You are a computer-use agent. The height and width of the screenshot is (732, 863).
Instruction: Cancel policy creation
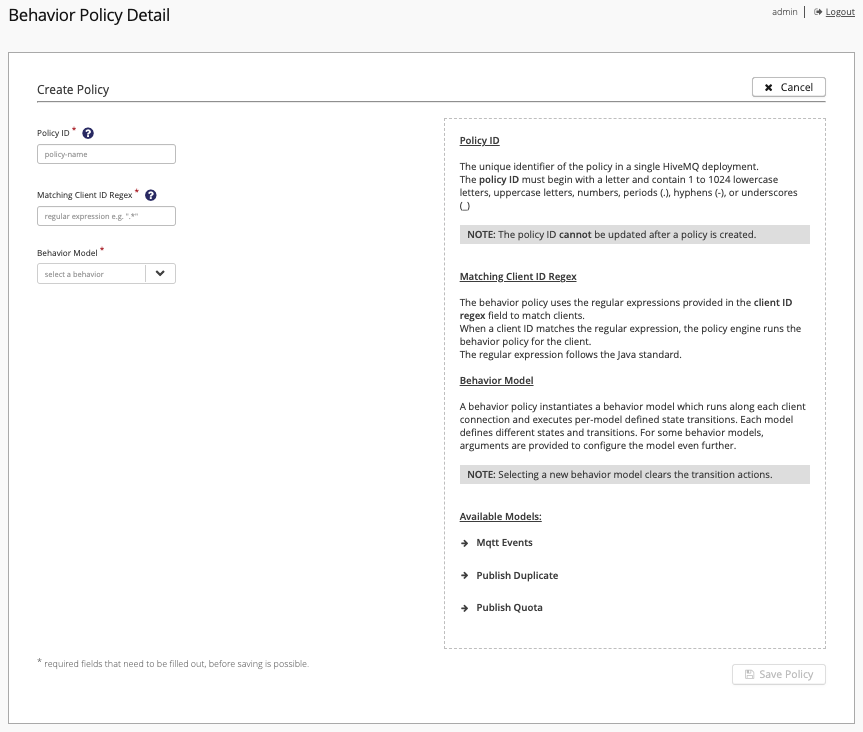coord(789,87)
